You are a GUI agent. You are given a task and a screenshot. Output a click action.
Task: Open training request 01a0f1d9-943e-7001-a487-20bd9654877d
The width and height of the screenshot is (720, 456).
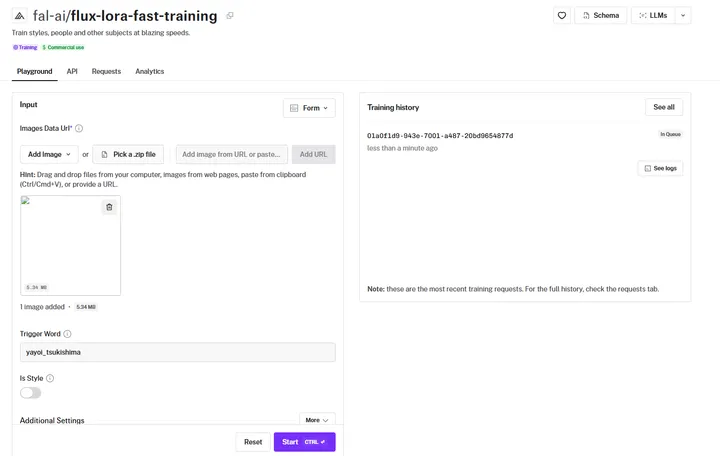pos(440,135)
